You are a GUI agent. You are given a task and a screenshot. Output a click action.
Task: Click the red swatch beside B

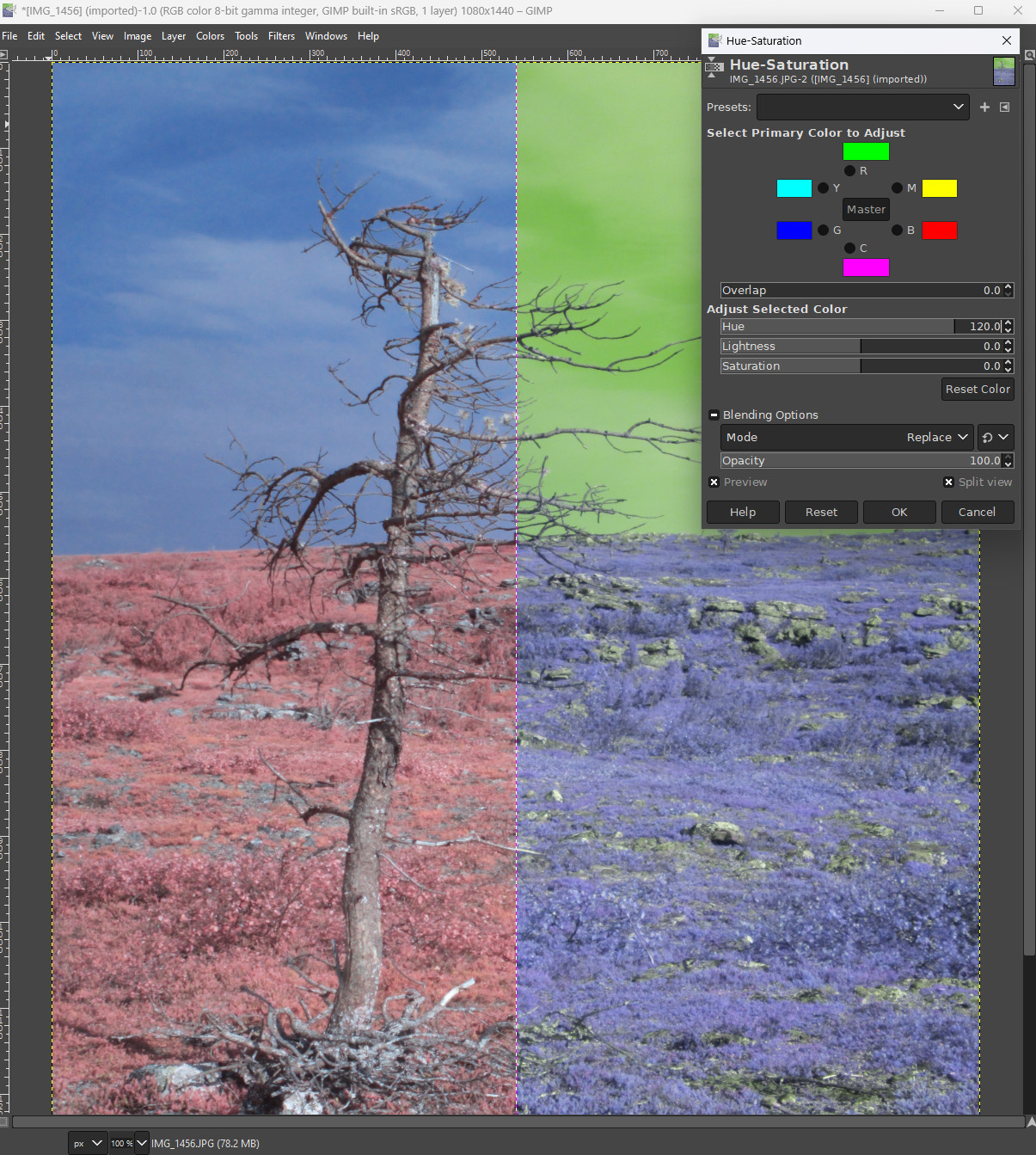(x=940, y=230)
